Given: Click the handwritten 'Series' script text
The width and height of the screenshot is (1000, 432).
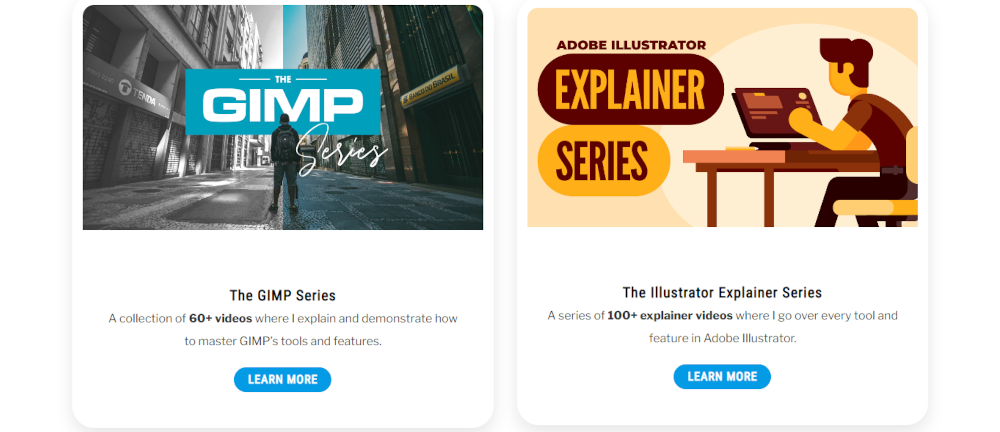Looking at the screenshot, I should point(341,151).
